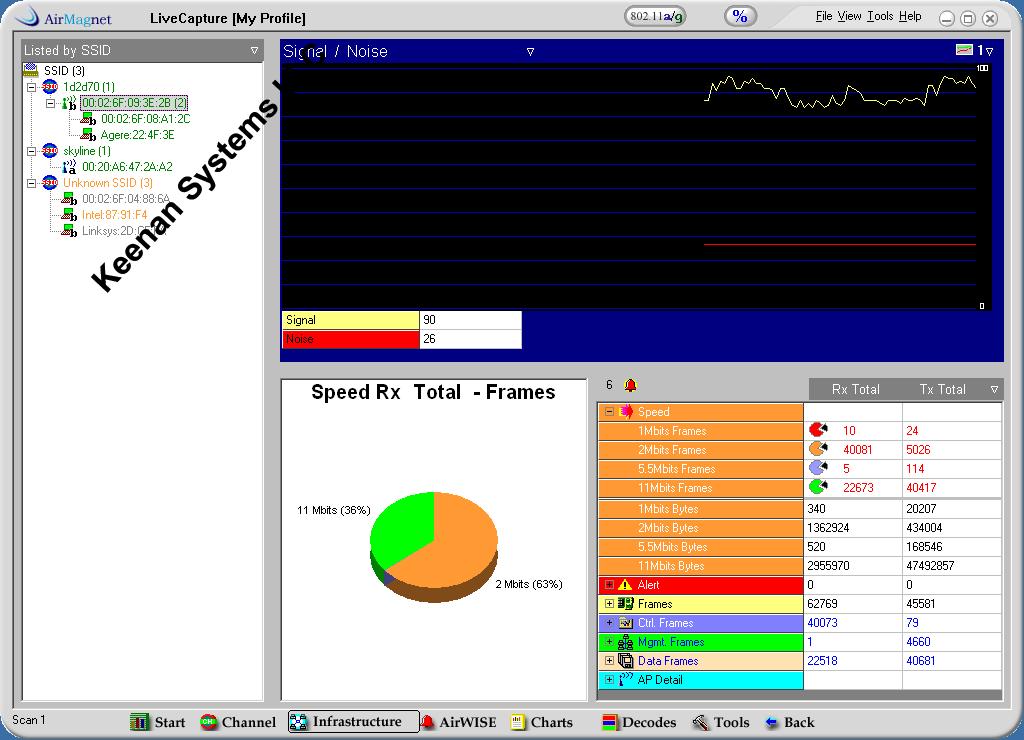Select the Unknown SSID icon

(50, 183)
